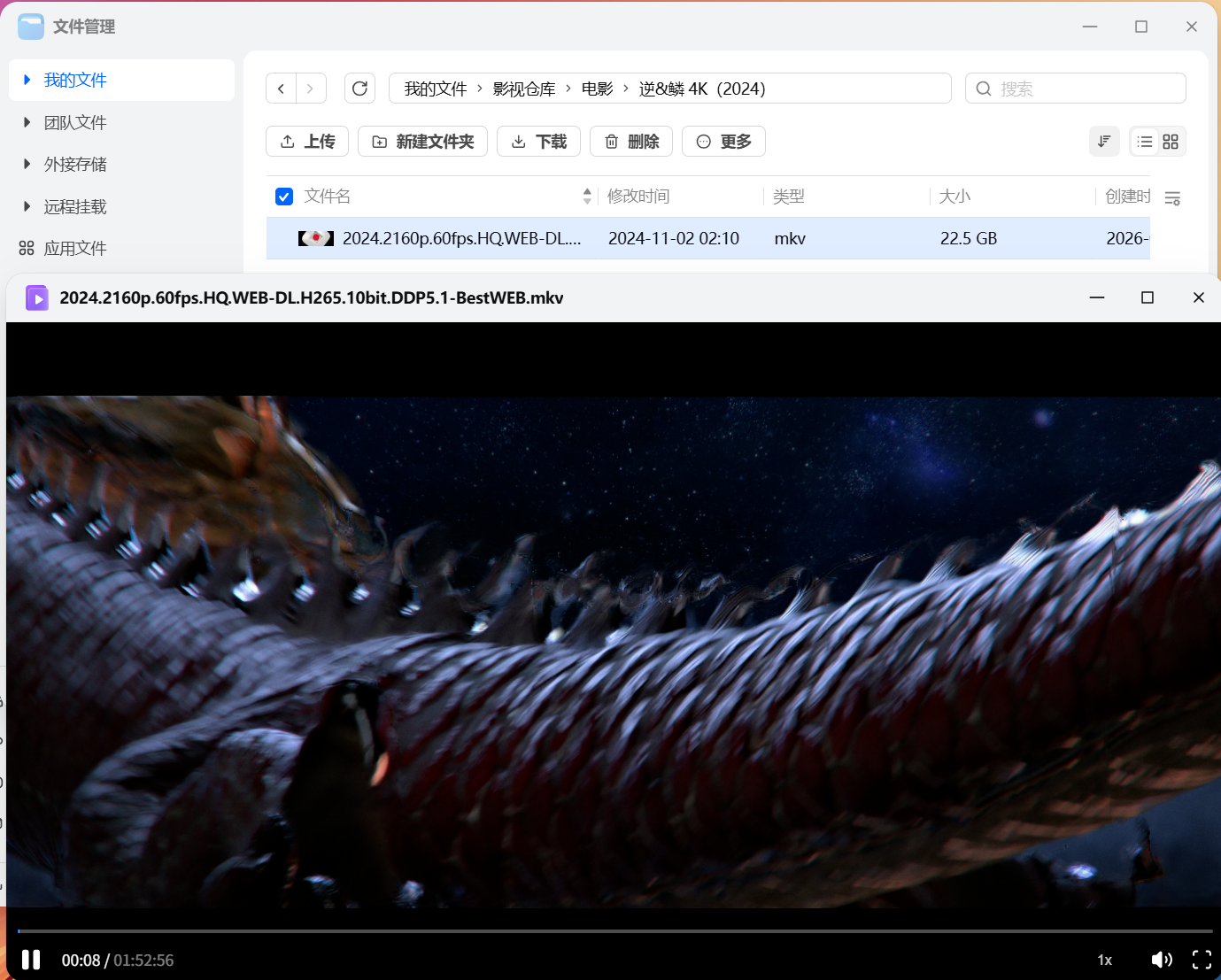
Task: Enter fullscreen video mode
Action: [x=1202, y=960]
